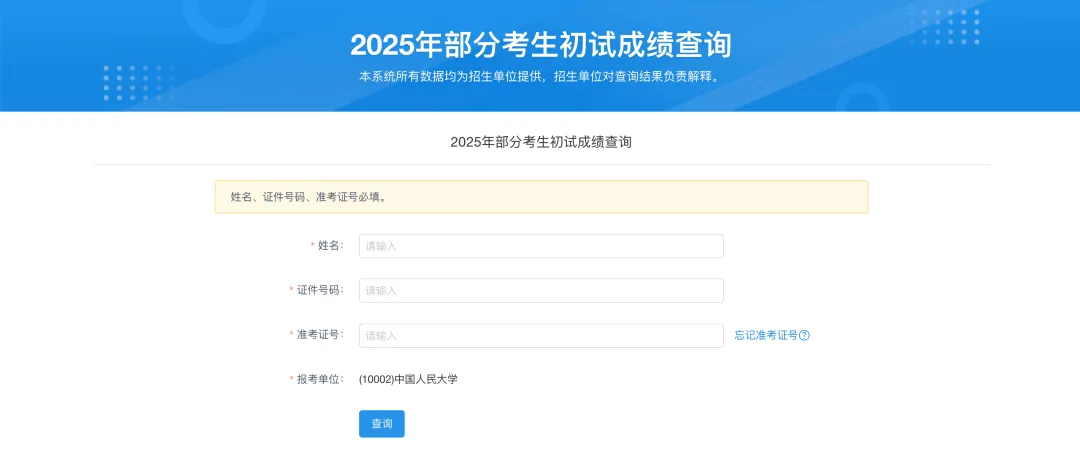
Task: Click the red asterisk beside 证件号码
Action: tap(291, 290)
